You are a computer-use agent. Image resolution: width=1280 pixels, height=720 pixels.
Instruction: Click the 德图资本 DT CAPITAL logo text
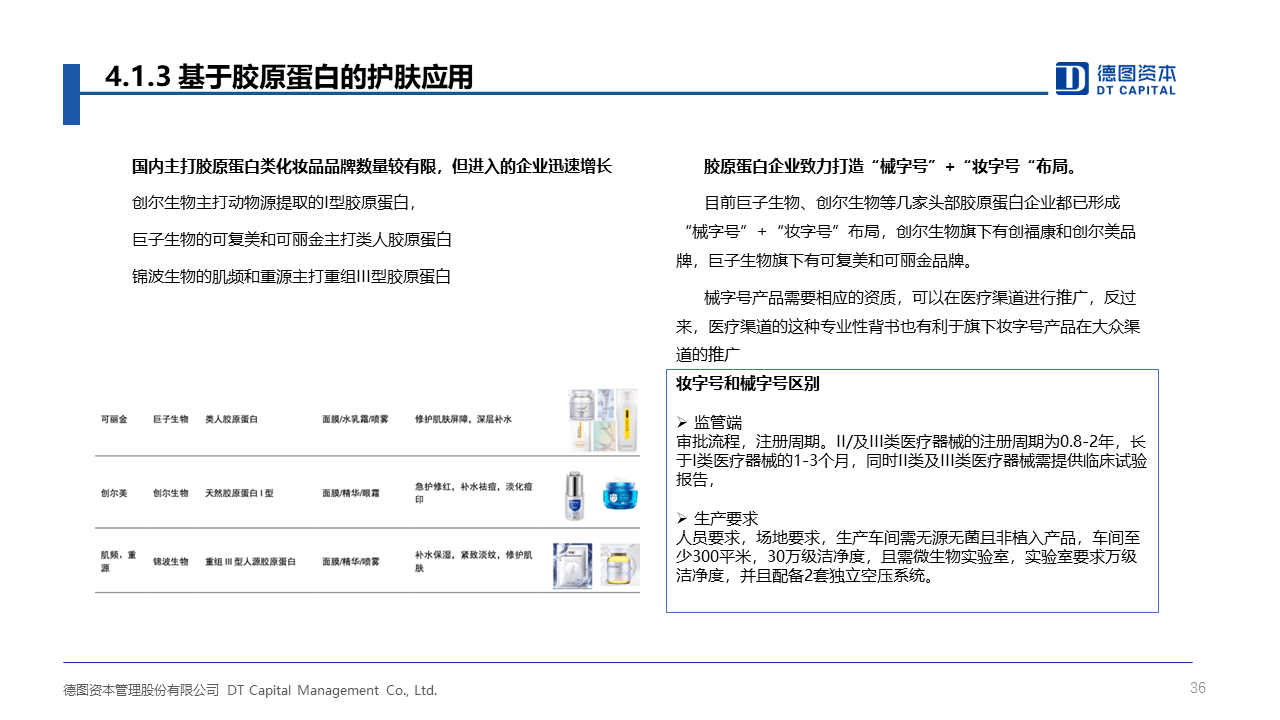1136,79
